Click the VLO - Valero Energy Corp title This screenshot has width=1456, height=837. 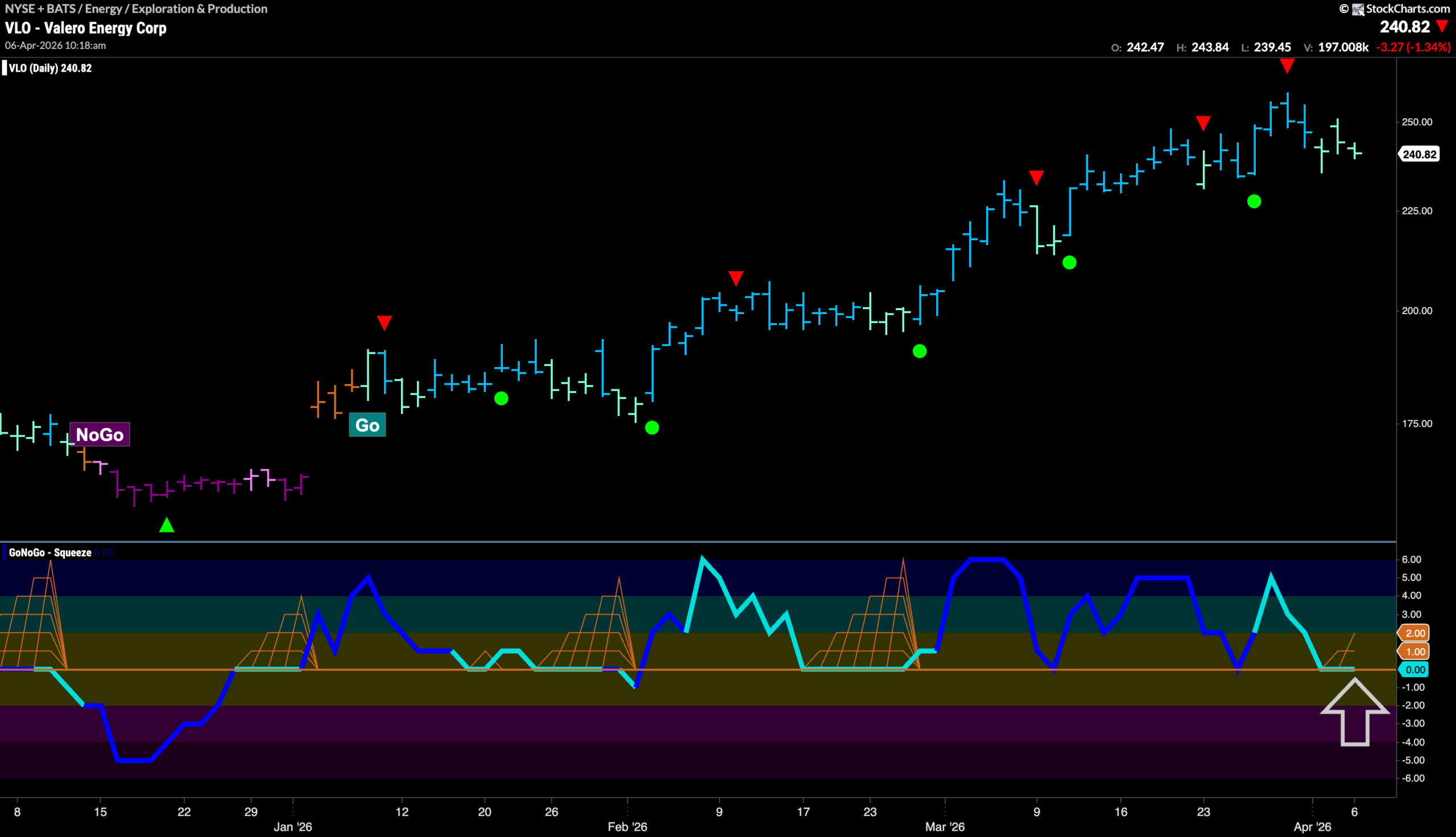point(86,28)
